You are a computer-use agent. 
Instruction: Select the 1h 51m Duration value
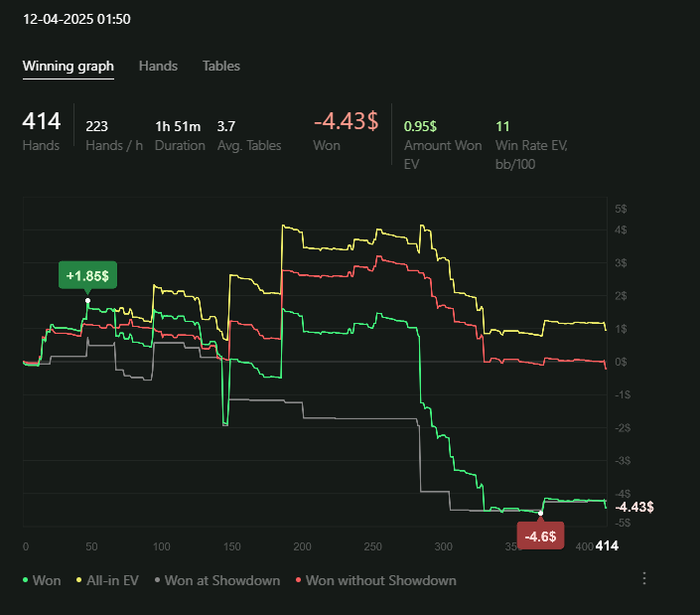[x=178, y=126]
